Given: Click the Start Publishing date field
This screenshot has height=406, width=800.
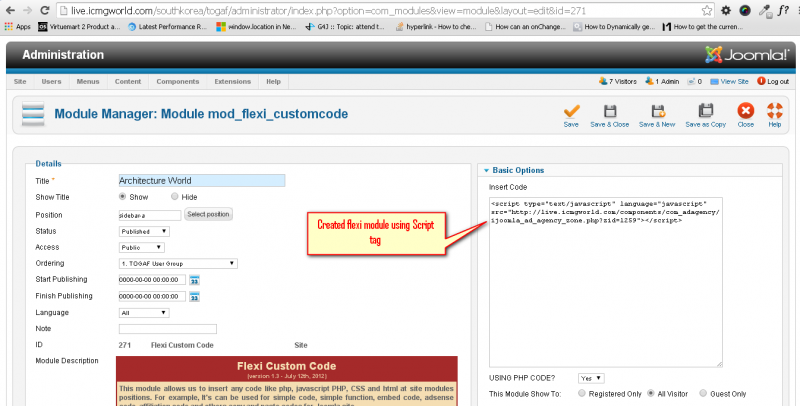Looking at the screenshot, I should pos(152,280).
